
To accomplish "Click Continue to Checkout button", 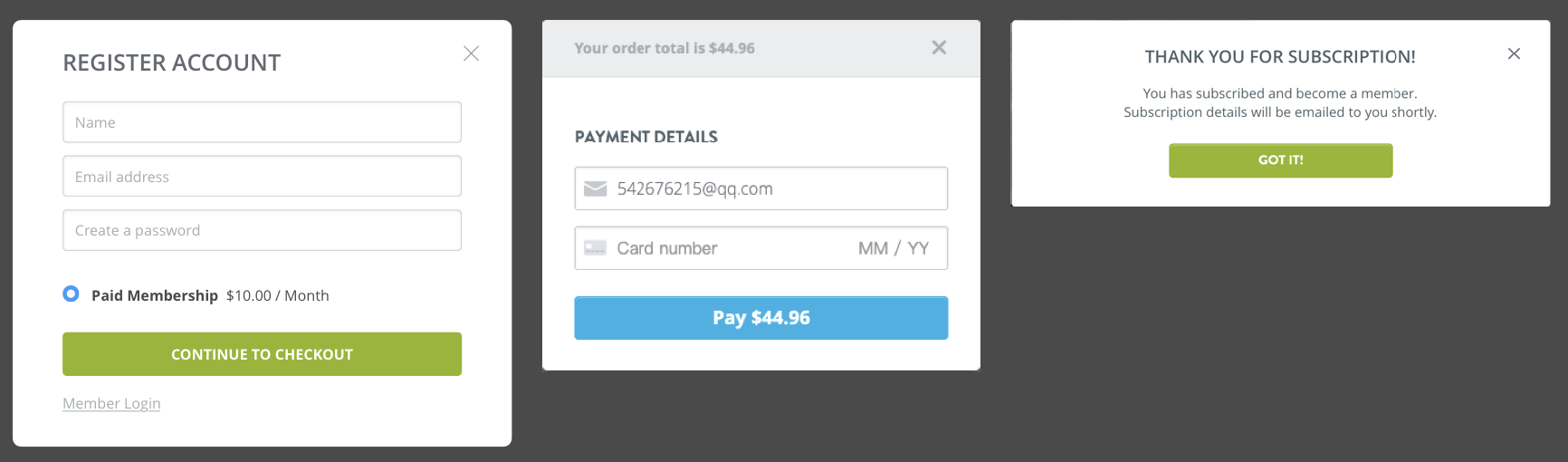I will (x=262, y=354).
